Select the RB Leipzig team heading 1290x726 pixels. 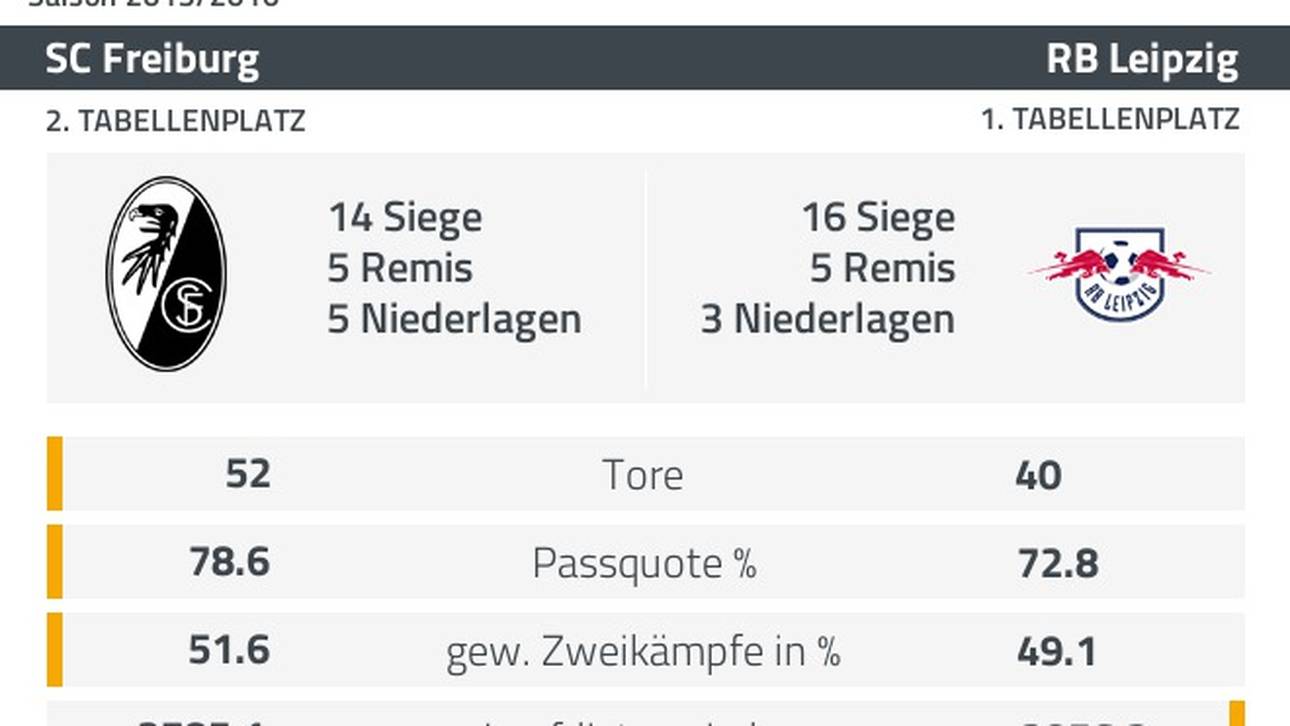click(1143, 60)
